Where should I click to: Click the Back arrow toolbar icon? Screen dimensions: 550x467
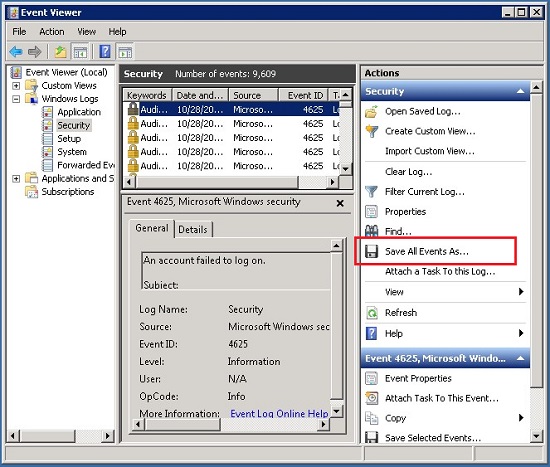pos(16,52)
